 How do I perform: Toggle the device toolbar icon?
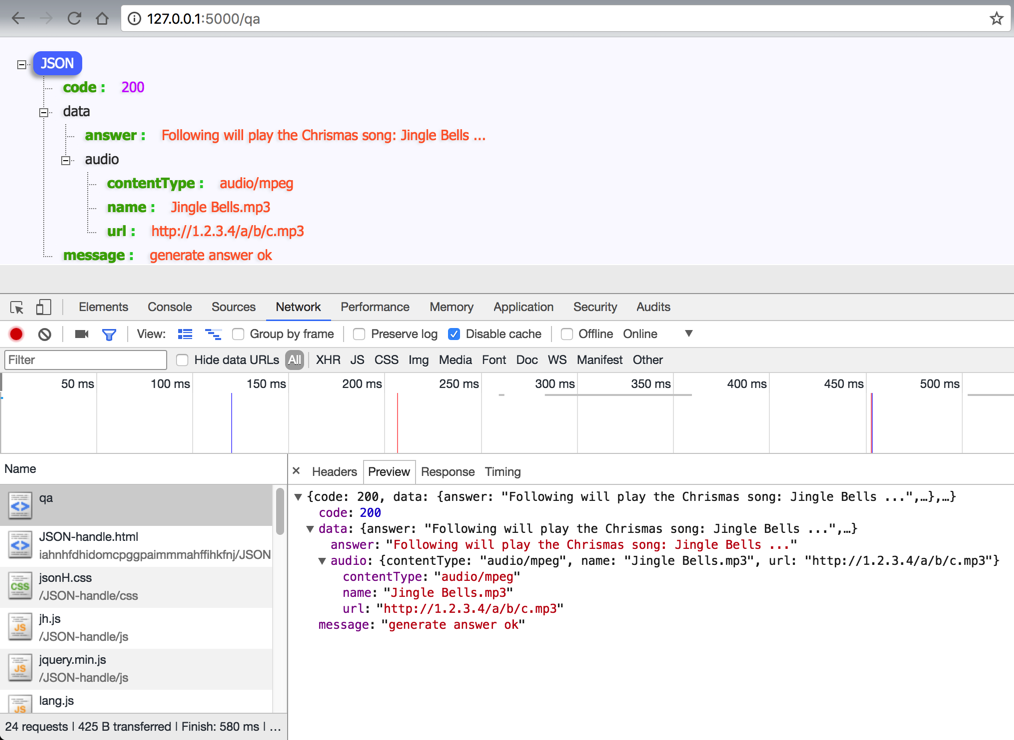[x=43, y=307]
